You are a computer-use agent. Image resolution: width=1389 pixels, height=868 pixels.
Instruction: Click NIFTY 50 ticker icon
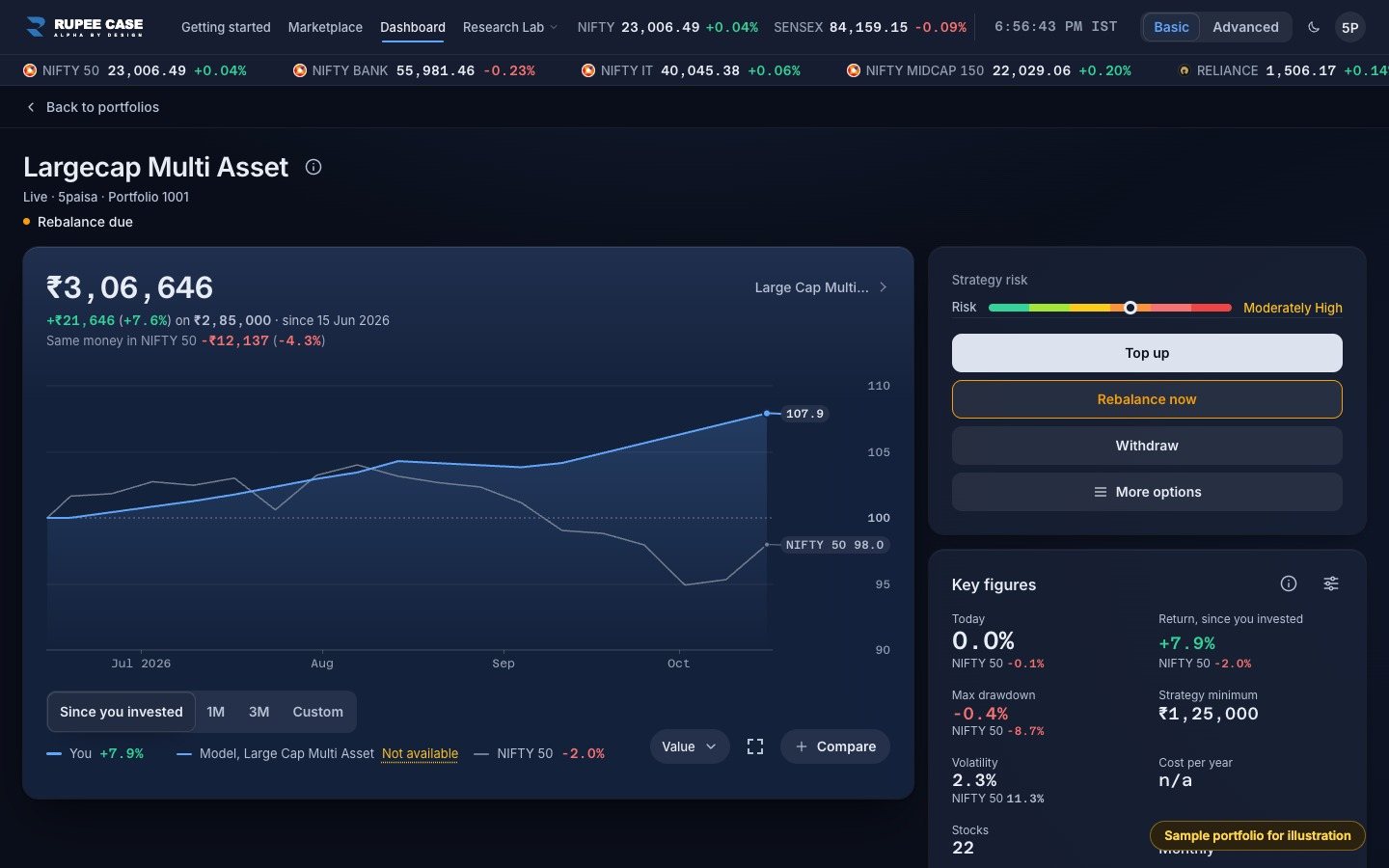pyautogui.click(x=30, y=70)
